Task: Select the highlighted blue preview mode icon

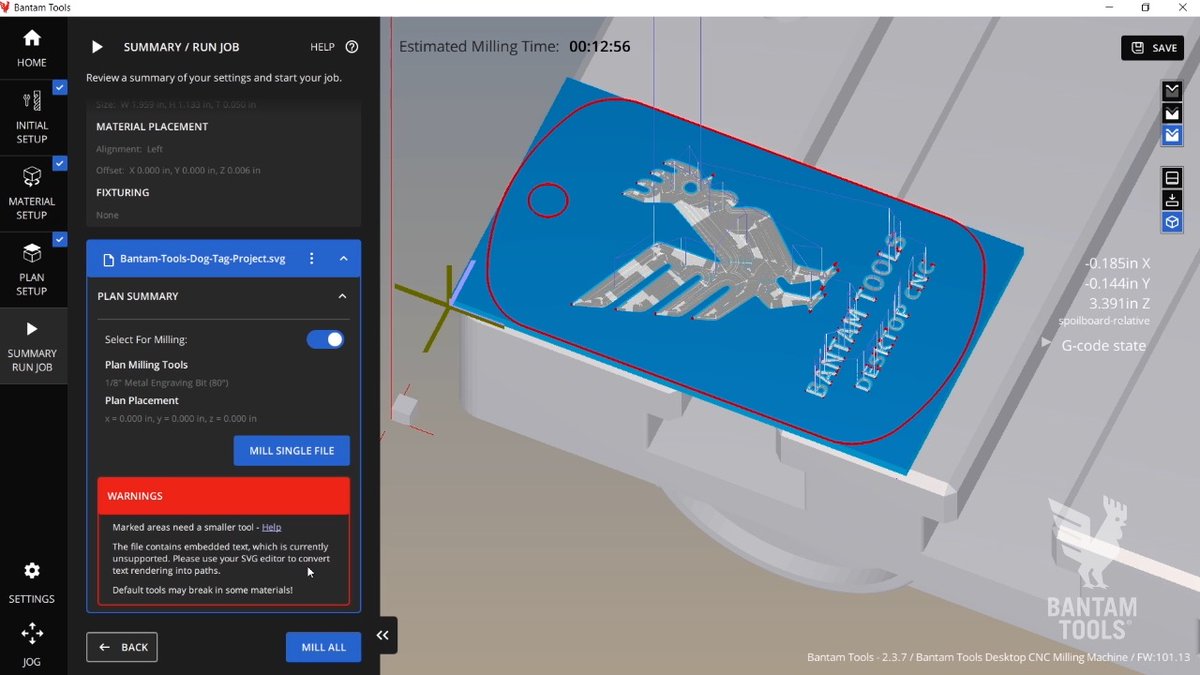Action: (1172, 135)
